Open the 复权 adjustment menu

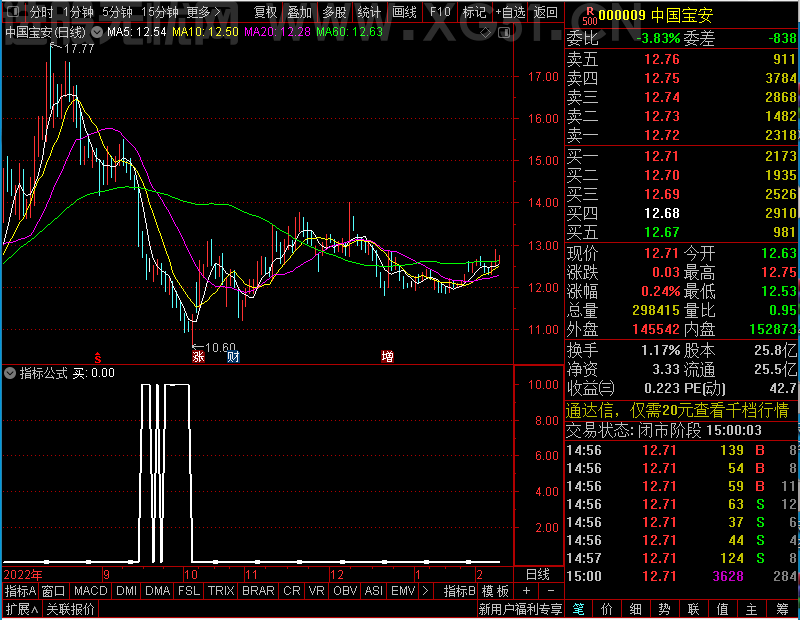pos(265,12)
